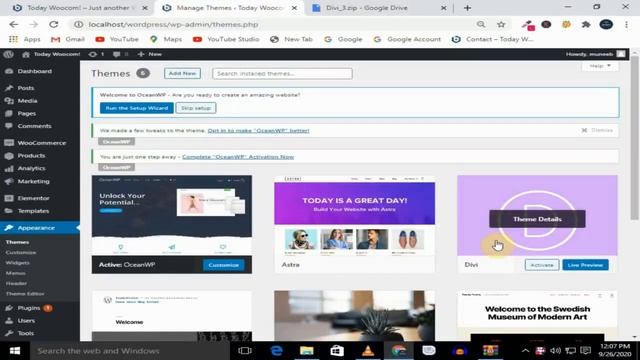Open Live Preview of Divi theme
The width and height of the screenshot is (640, 360).
(x=585, y=265)
